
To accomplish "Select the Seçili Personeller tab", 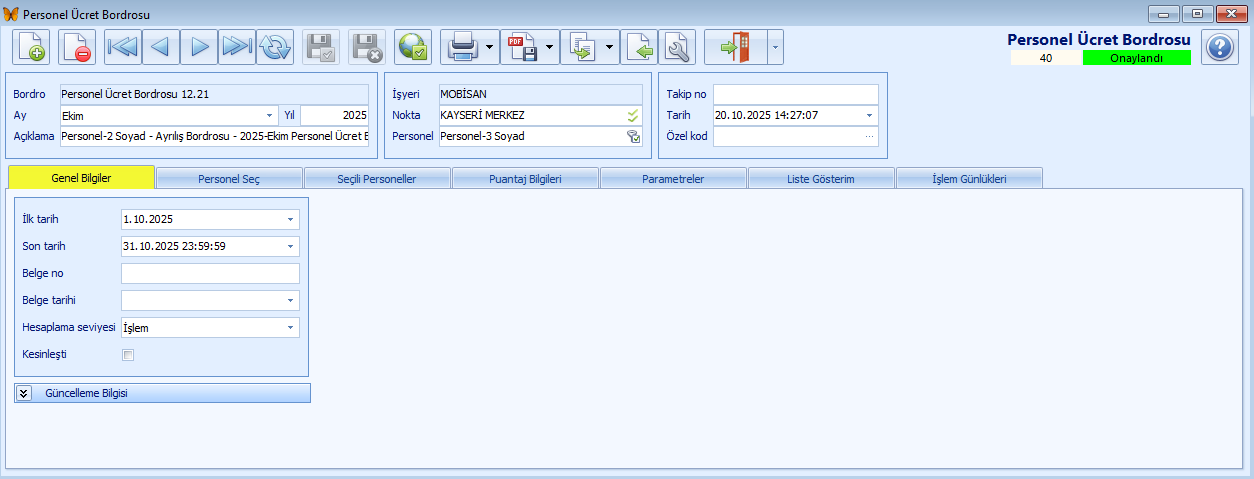I will [x=377, y=179].
